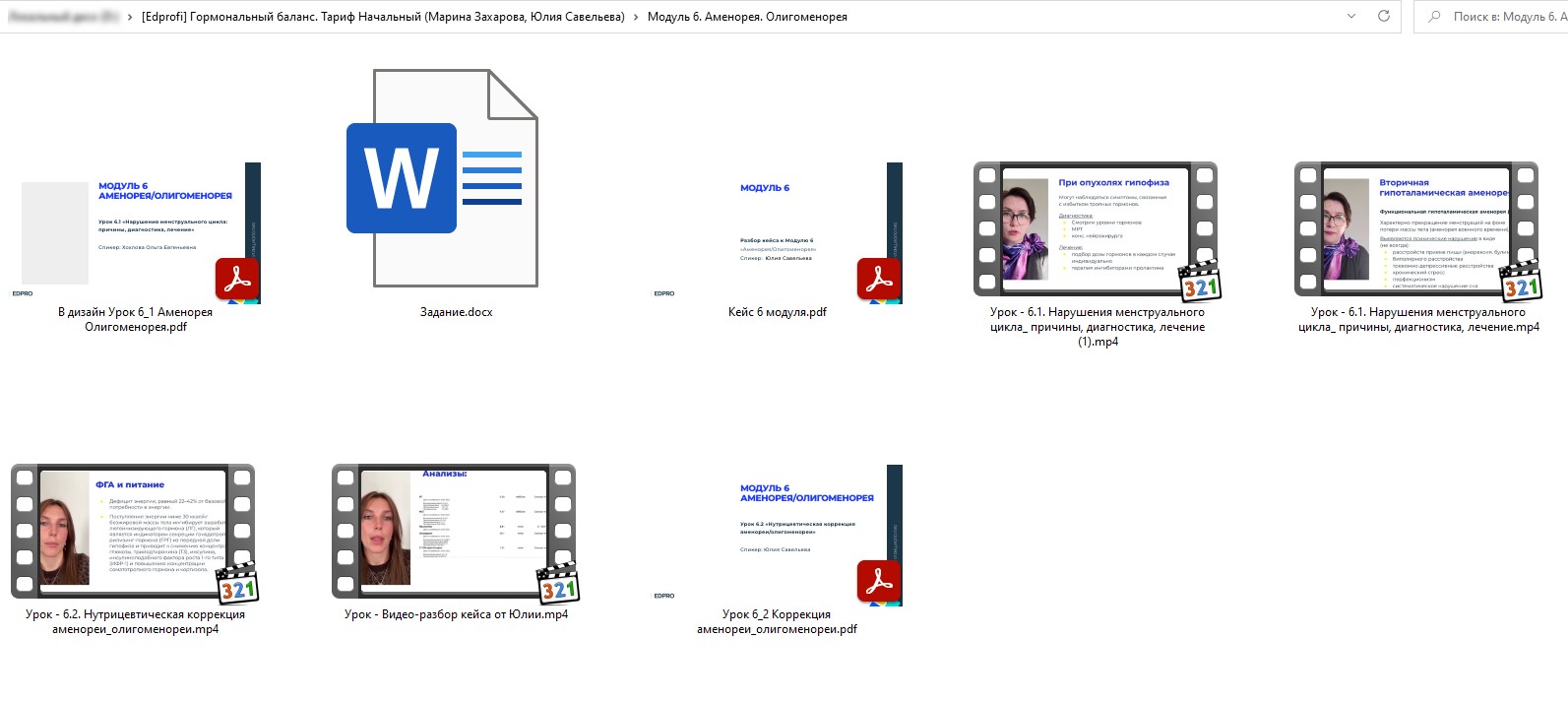Click the [Edprofi] Гормональный баланс breadcrumb folder
The width and height of the screenshot is (1568, 701).
[x=383, y=17]
